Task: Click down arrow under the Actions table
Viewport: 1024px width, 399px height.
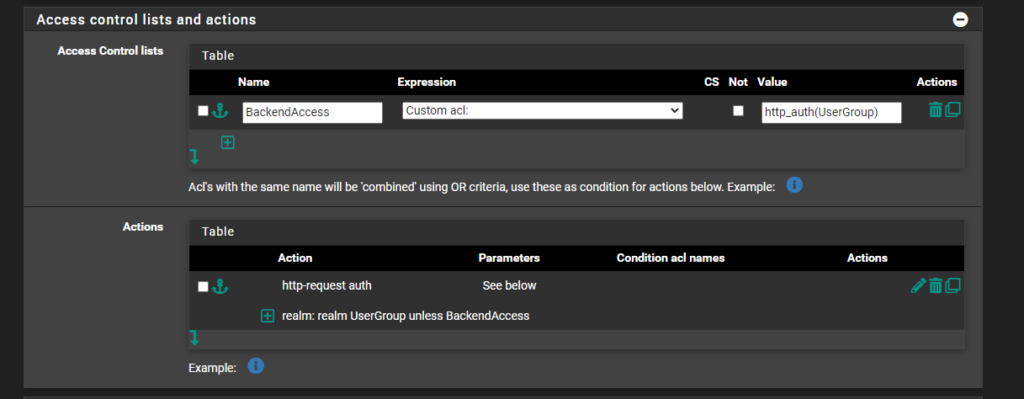Action: tap(194, 338)
